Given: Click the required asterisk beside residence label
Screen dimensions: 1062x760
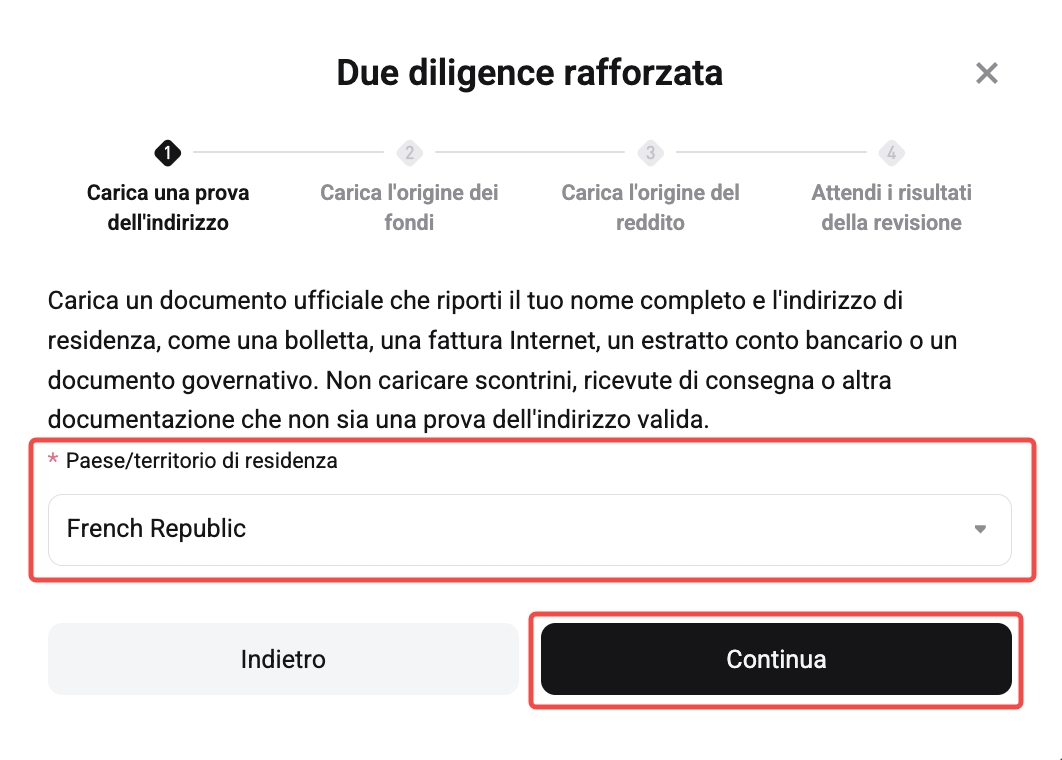Looking at the screenshot, I should click(x=55, y=461).
